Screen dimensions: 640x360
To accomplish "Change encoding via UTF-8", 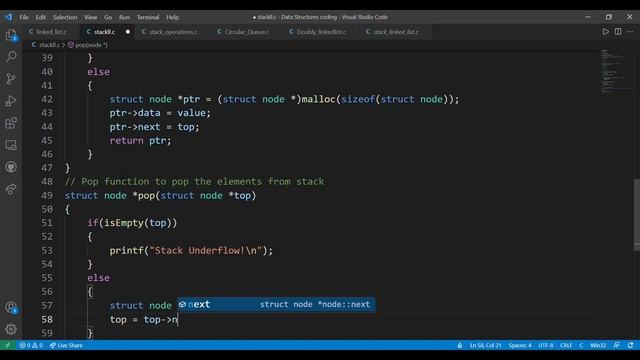I will (546, 345).
